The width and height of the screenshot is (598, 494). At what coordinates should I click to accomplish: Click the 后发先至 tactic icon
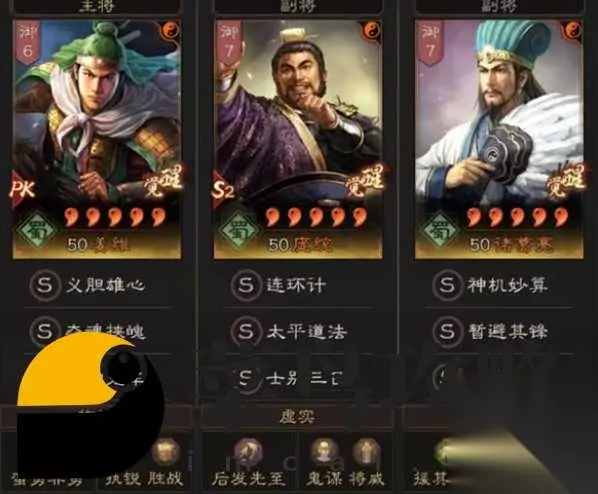(x=248, y=452)
